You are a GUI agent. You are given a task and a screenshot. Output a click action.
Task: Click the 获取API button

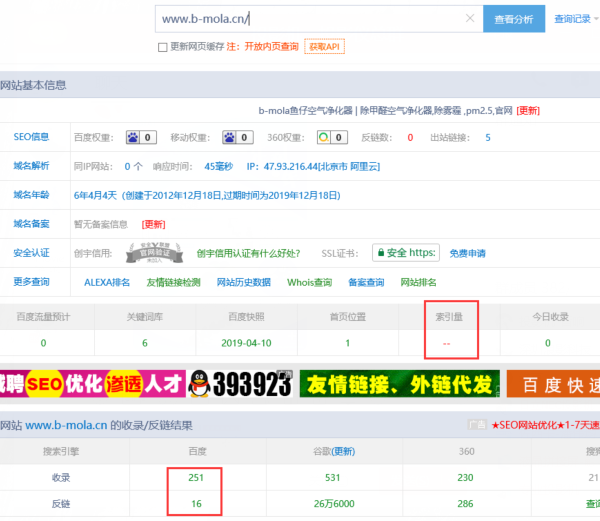tap(324, 47)
